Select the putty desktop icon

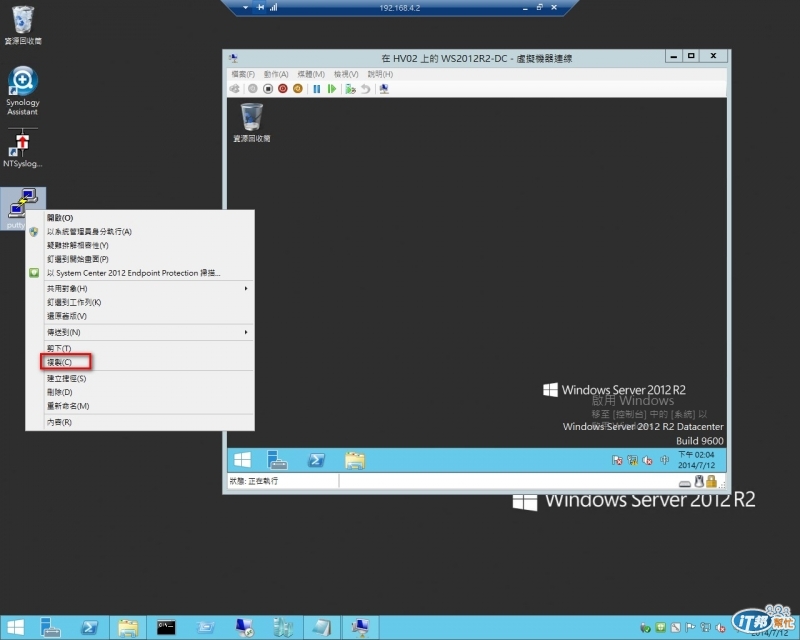point(22,203)
